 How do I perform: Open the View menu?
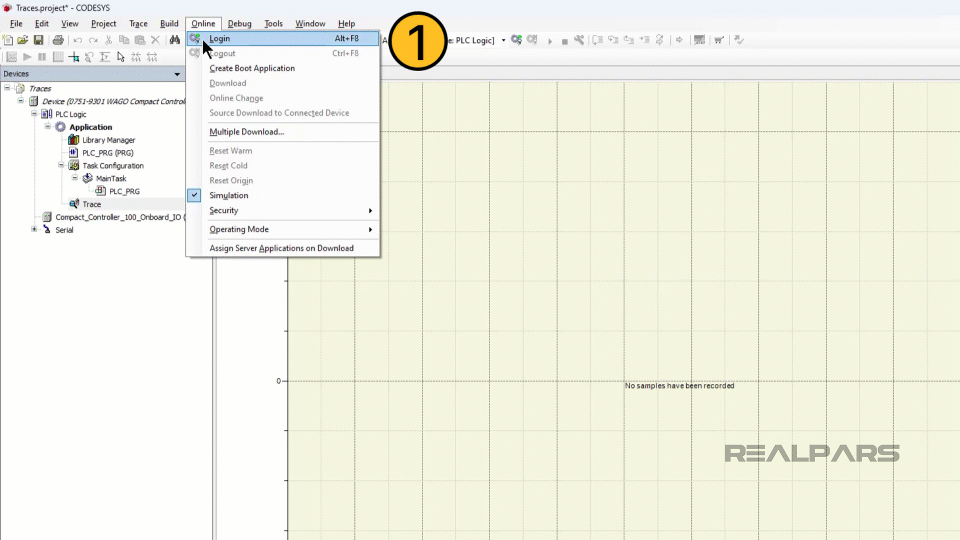69,23
